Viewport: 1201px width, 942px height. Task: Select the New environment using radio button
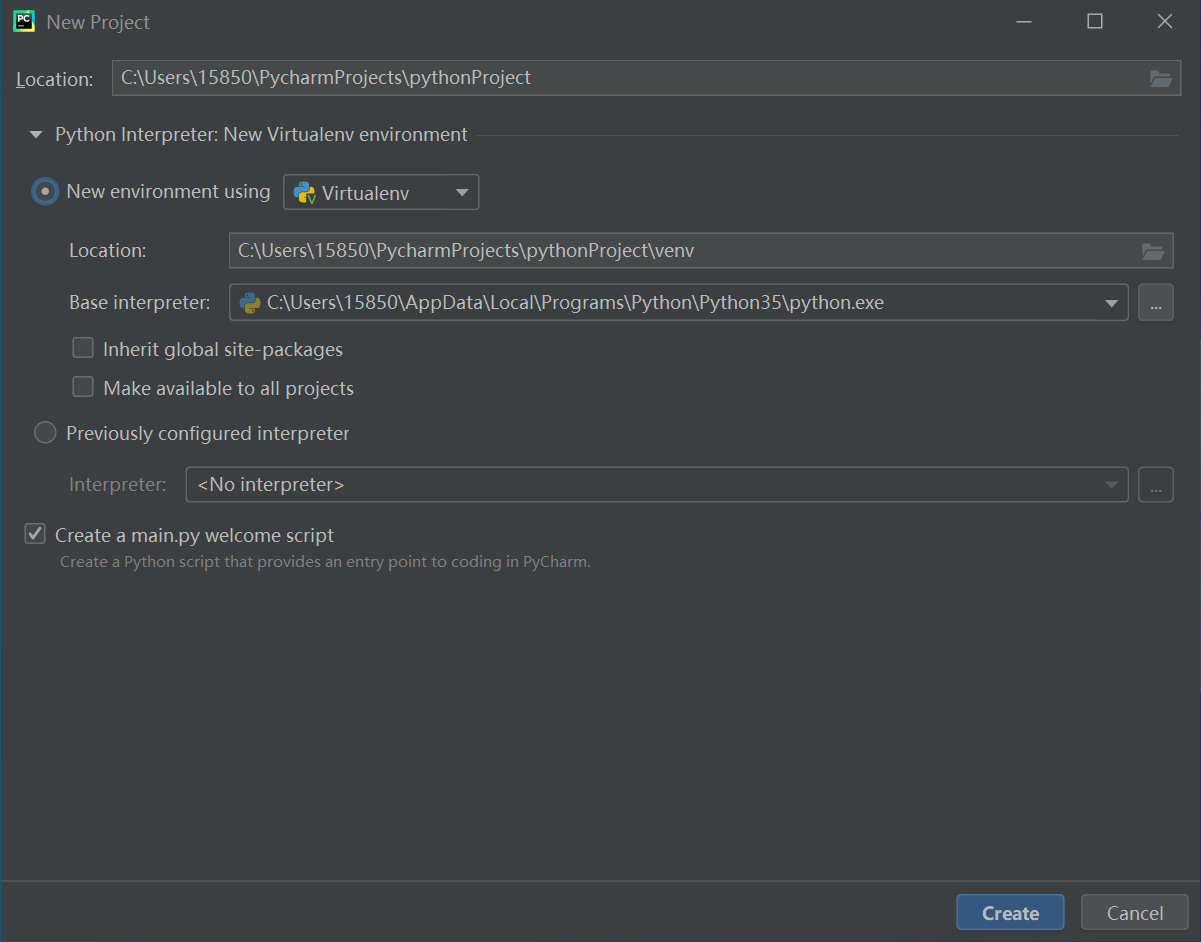(x=45, y=192)
